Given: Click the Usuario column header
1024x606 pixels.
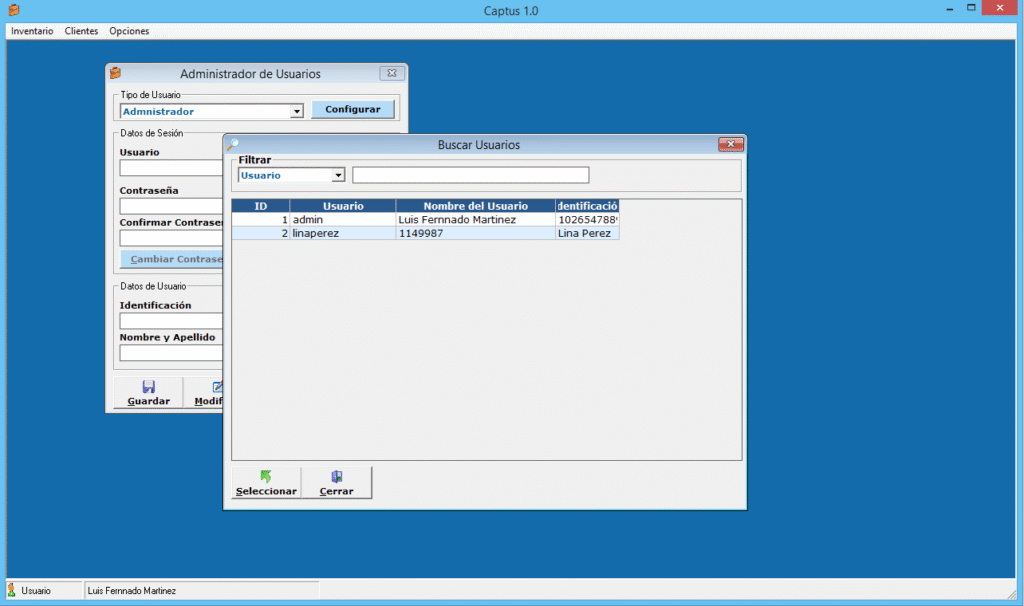Looking at the screenshot, I should 342,206.
